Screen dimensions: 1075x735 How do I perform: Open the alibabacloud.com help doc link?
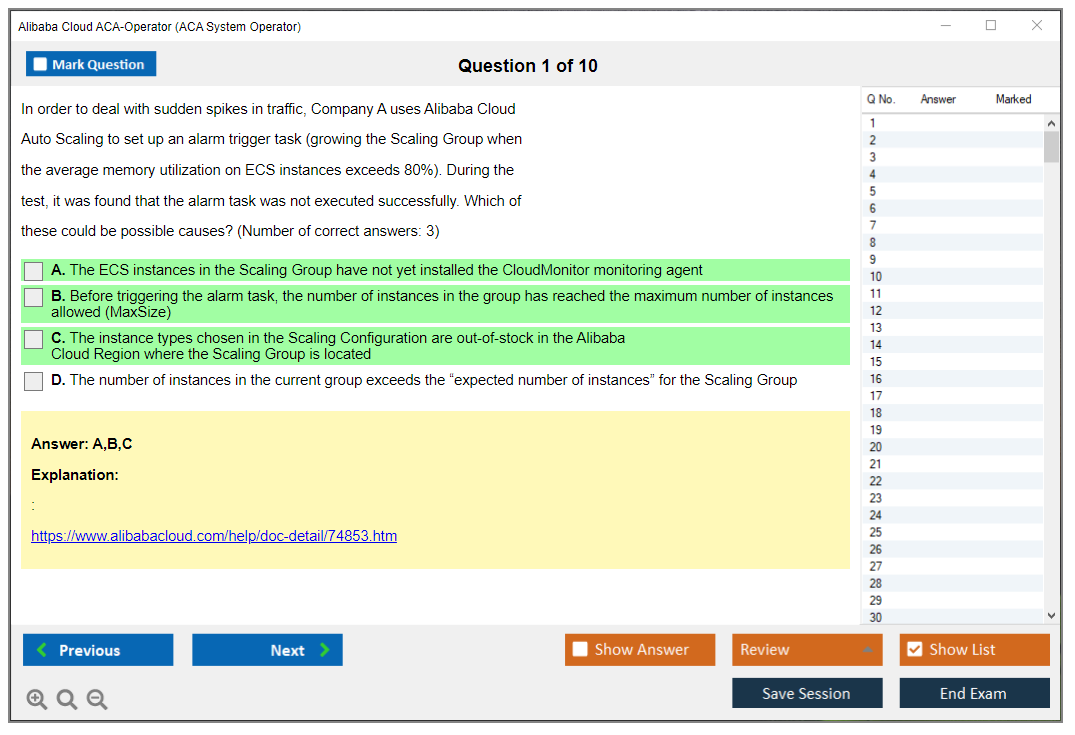click(214, 536)
